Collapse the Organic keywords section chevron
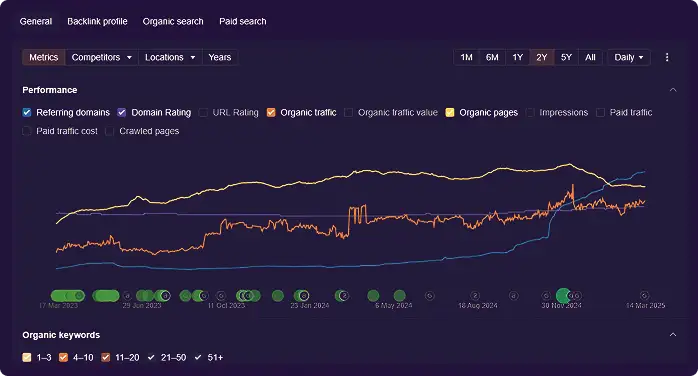This screenshot has height=376, width=698. pos(673,335)
